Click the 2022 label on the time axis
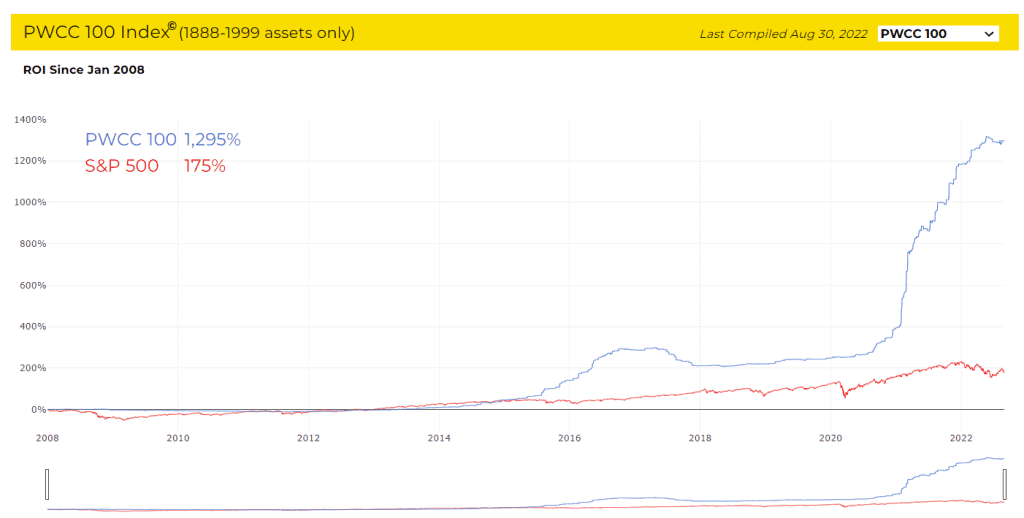 [961, 438]
